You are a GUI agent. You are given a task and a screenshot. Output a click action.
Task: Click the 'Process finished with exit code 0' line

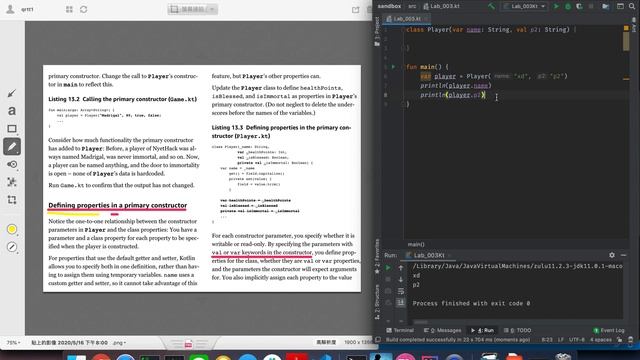pyautogui.click(x=471, y=303)
